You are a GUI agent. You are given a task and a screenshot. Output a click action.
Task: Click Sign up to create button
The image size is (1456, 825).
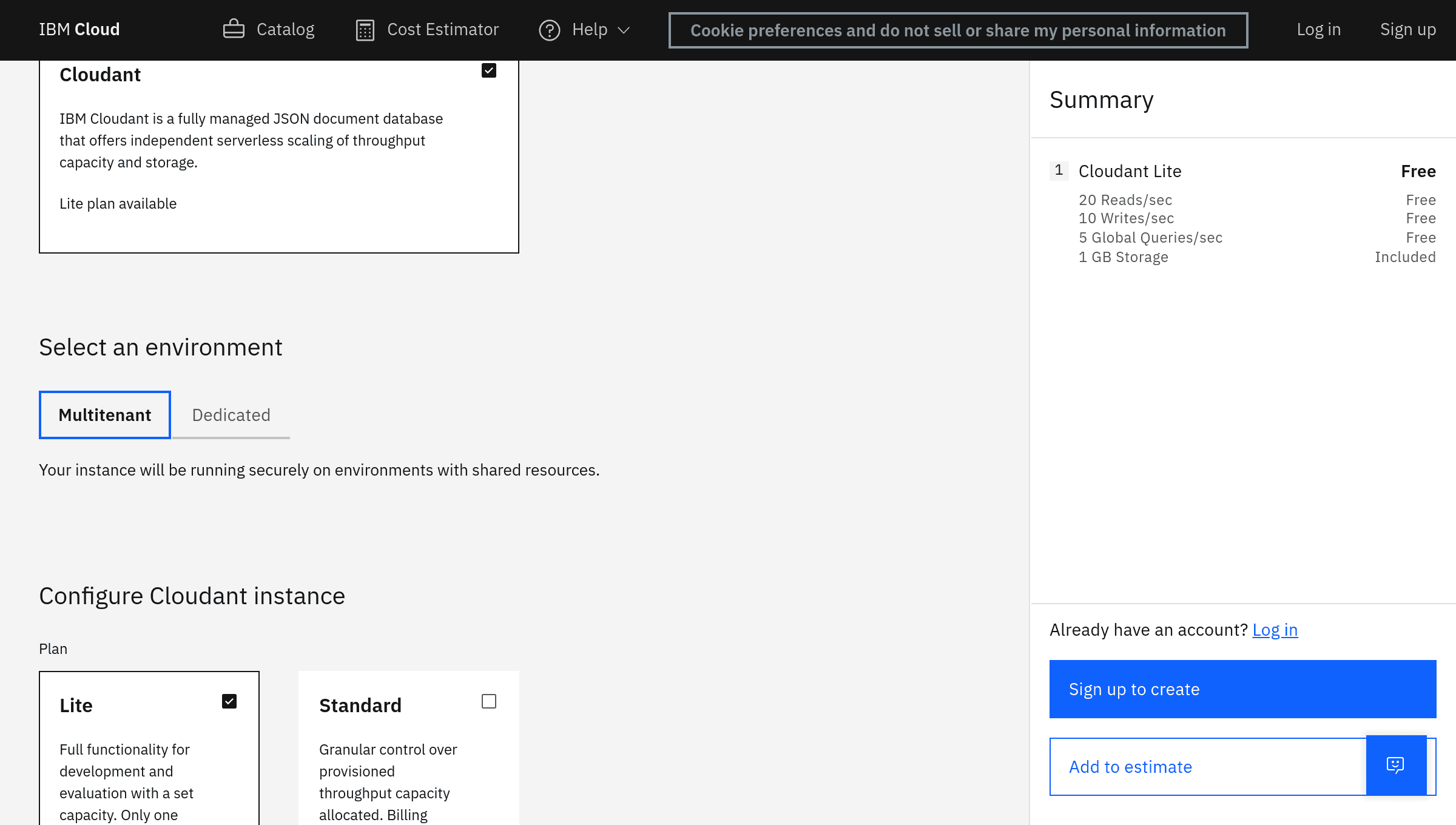point(1242,689)
